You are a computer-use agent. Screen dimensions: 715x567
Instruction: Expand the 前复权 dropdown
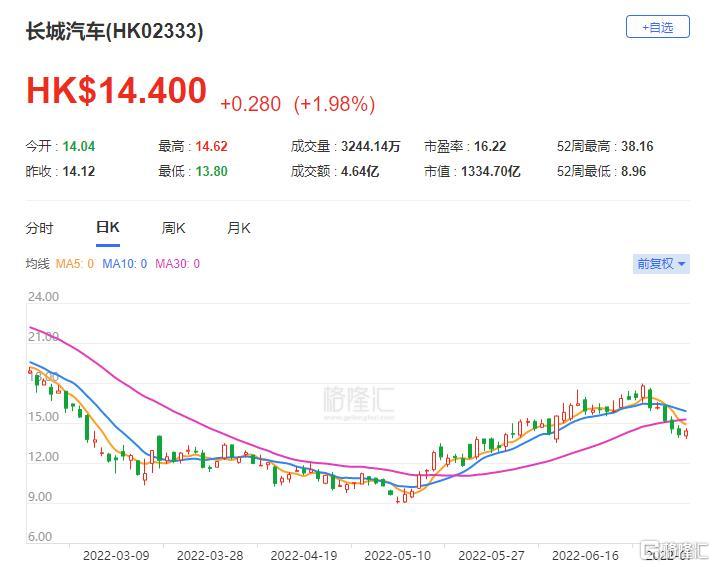(661, 264)
